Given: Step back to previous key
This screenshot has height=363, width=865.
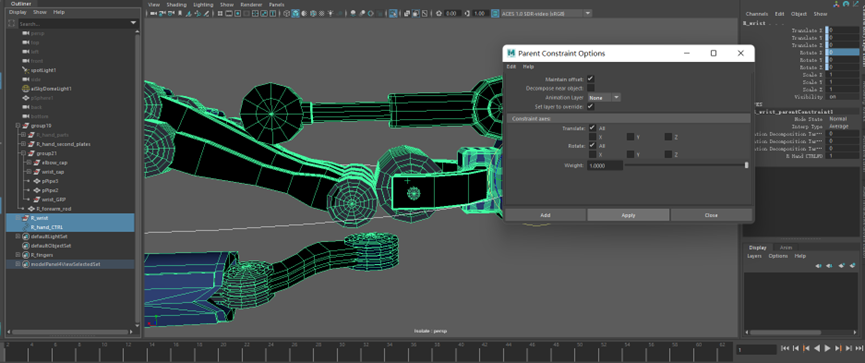Looking at the screenshot, I should tap(806, 348).
